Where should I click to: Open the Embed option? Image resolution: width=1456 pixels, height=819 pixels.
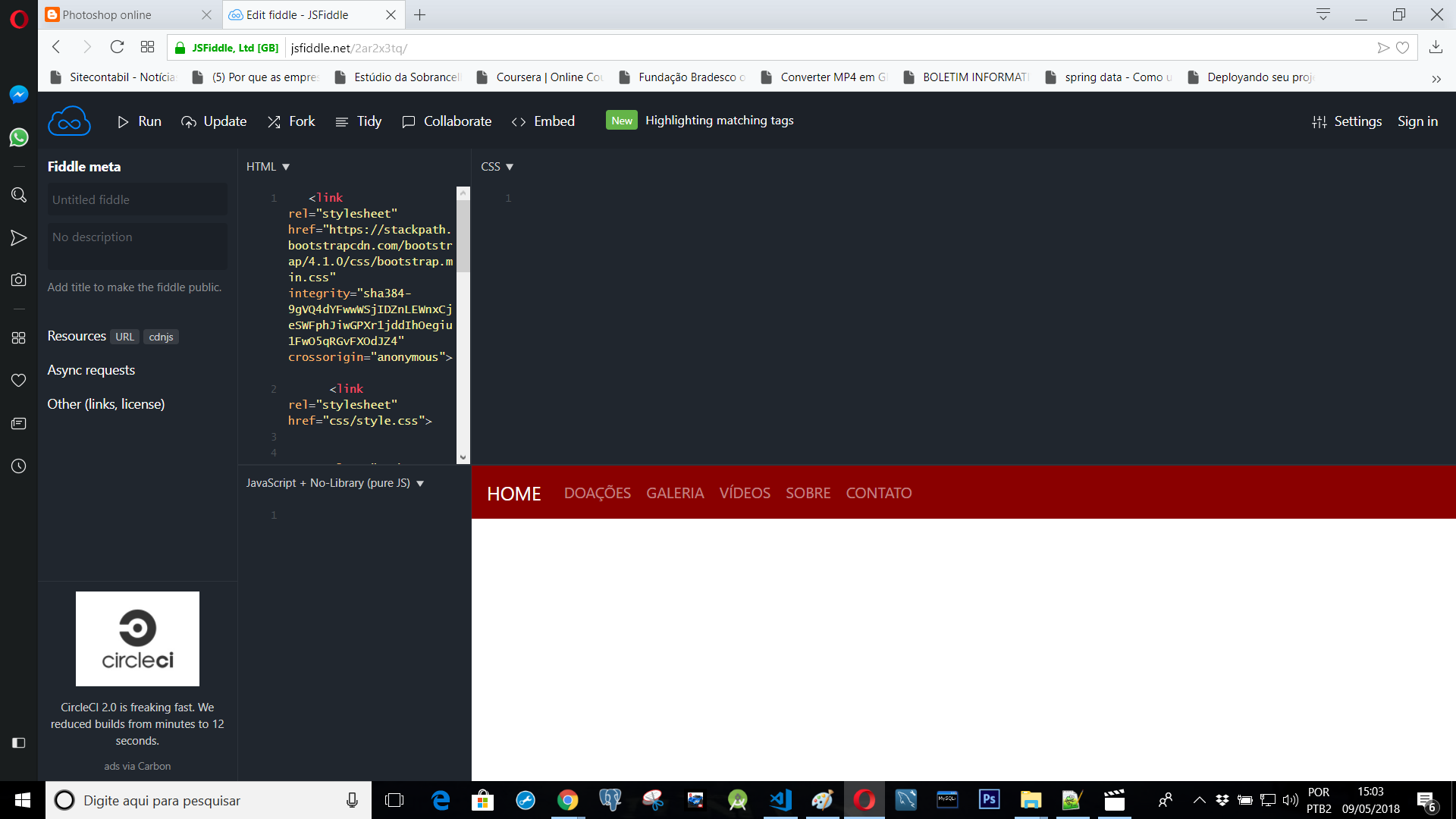(x=544, y=121)
